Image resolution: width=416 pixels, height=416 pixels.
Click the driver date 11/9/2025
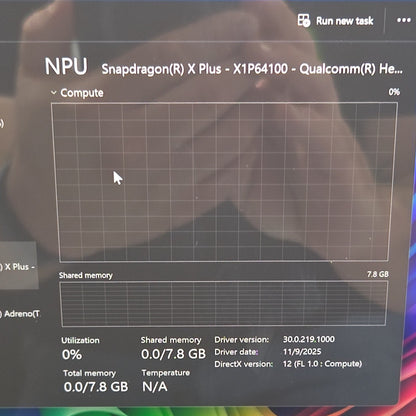pyautogui.click(x=302, y=352)
